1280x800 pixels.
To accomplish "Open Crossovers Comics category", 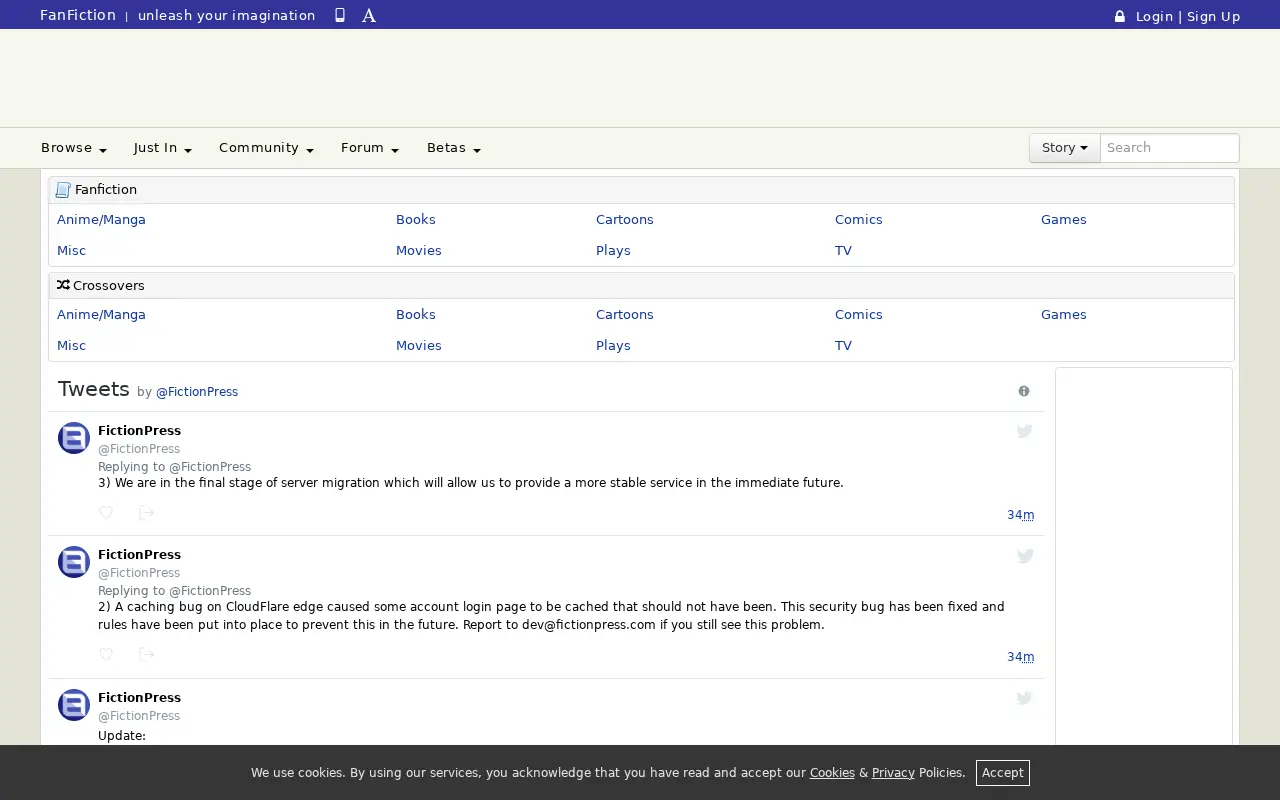I will (859, 315).
